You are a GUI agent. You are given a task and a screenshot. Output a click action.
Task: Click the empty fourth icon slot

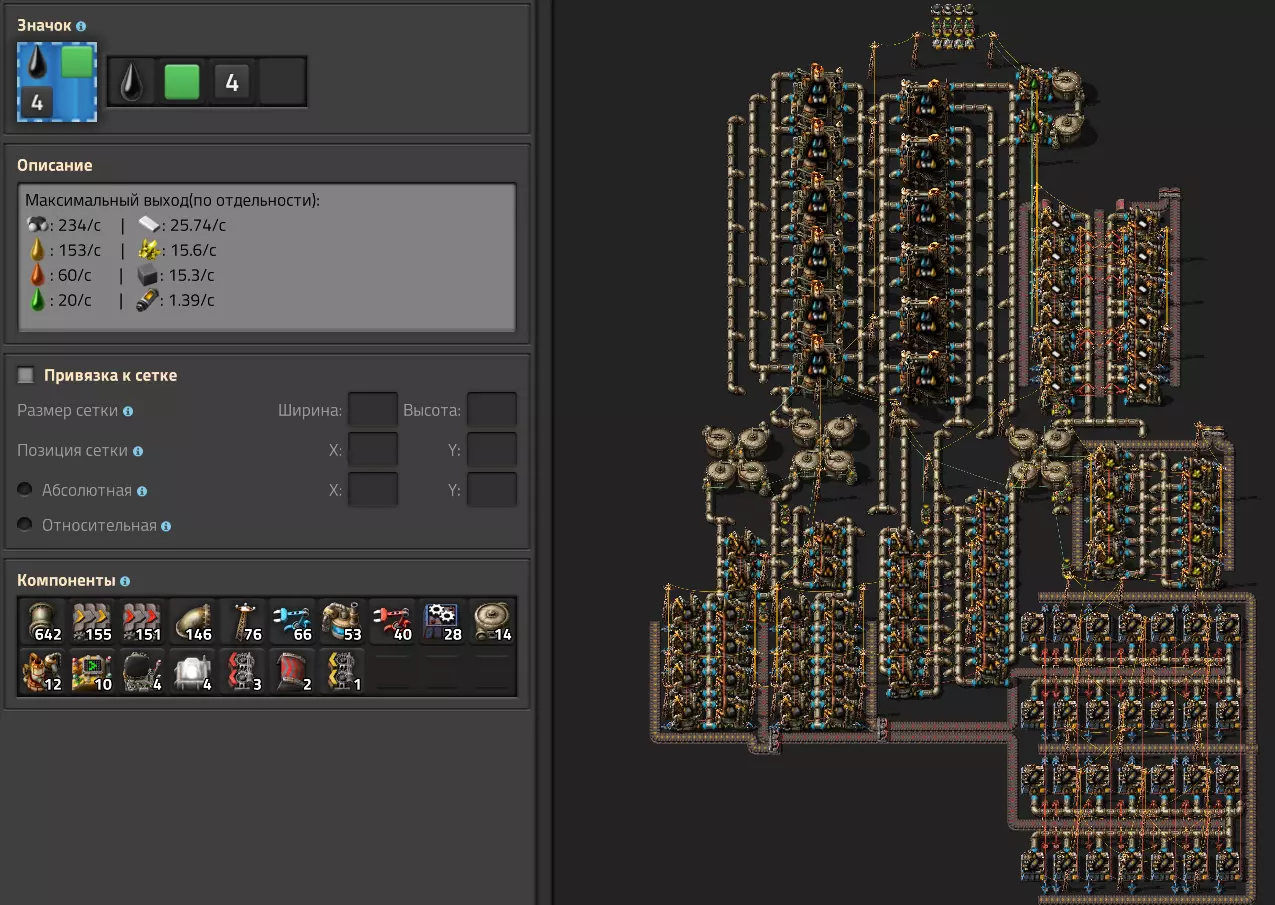coord(282,81)
